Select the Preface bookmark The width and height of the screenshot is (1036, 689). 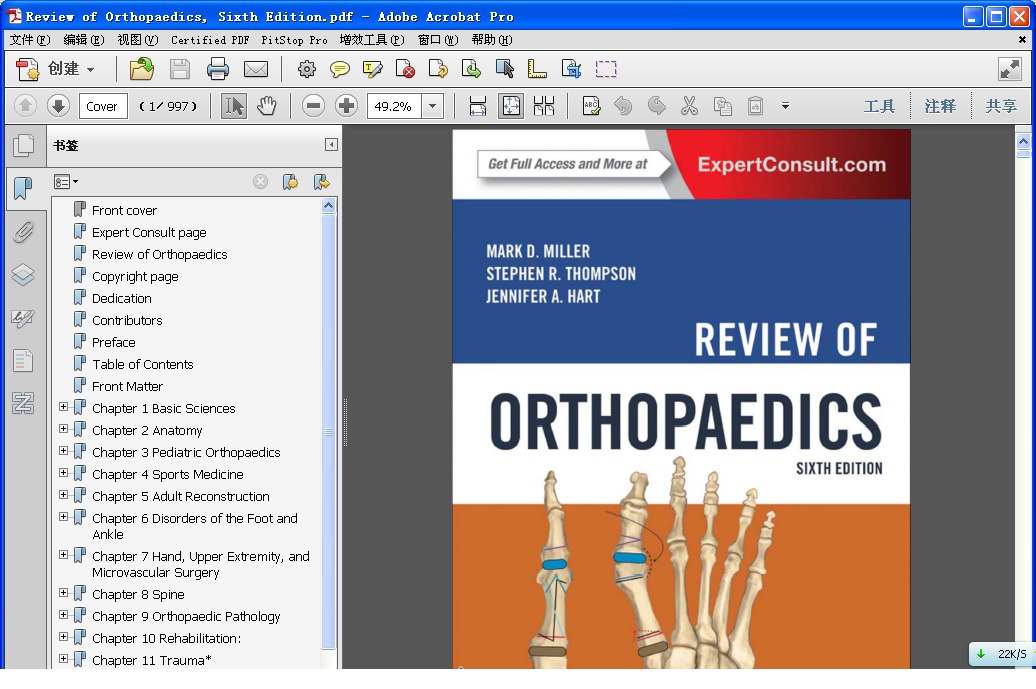coord(114,342)
